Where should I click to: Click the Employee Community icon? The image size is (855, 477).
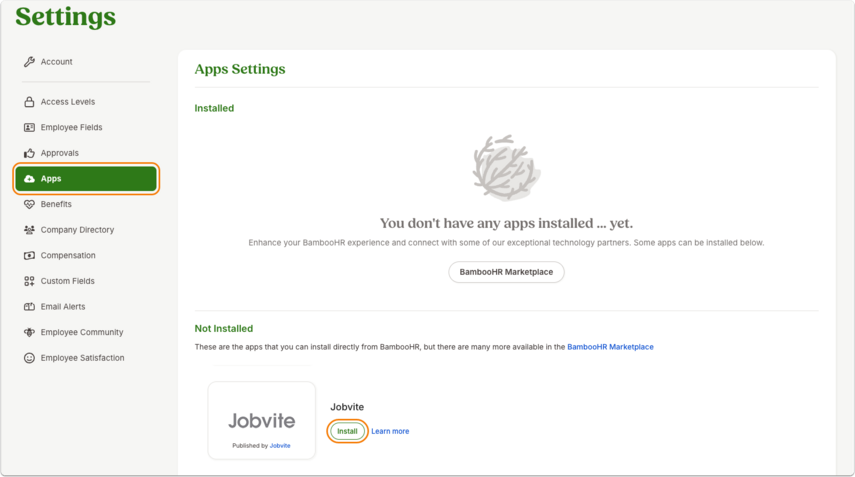click(29, 333)
